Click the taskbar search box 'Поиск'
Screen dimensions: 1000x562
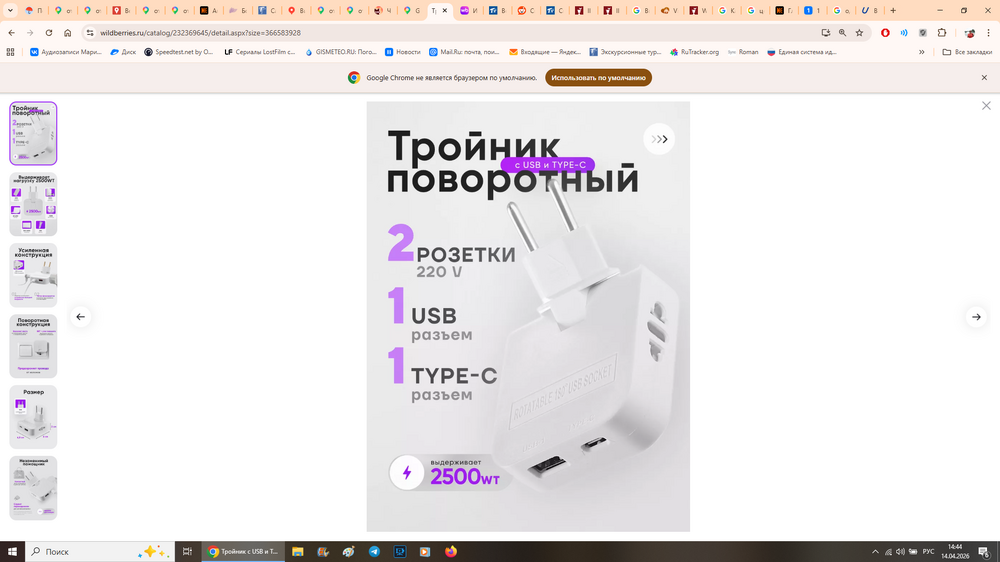(x=100, y=552)
